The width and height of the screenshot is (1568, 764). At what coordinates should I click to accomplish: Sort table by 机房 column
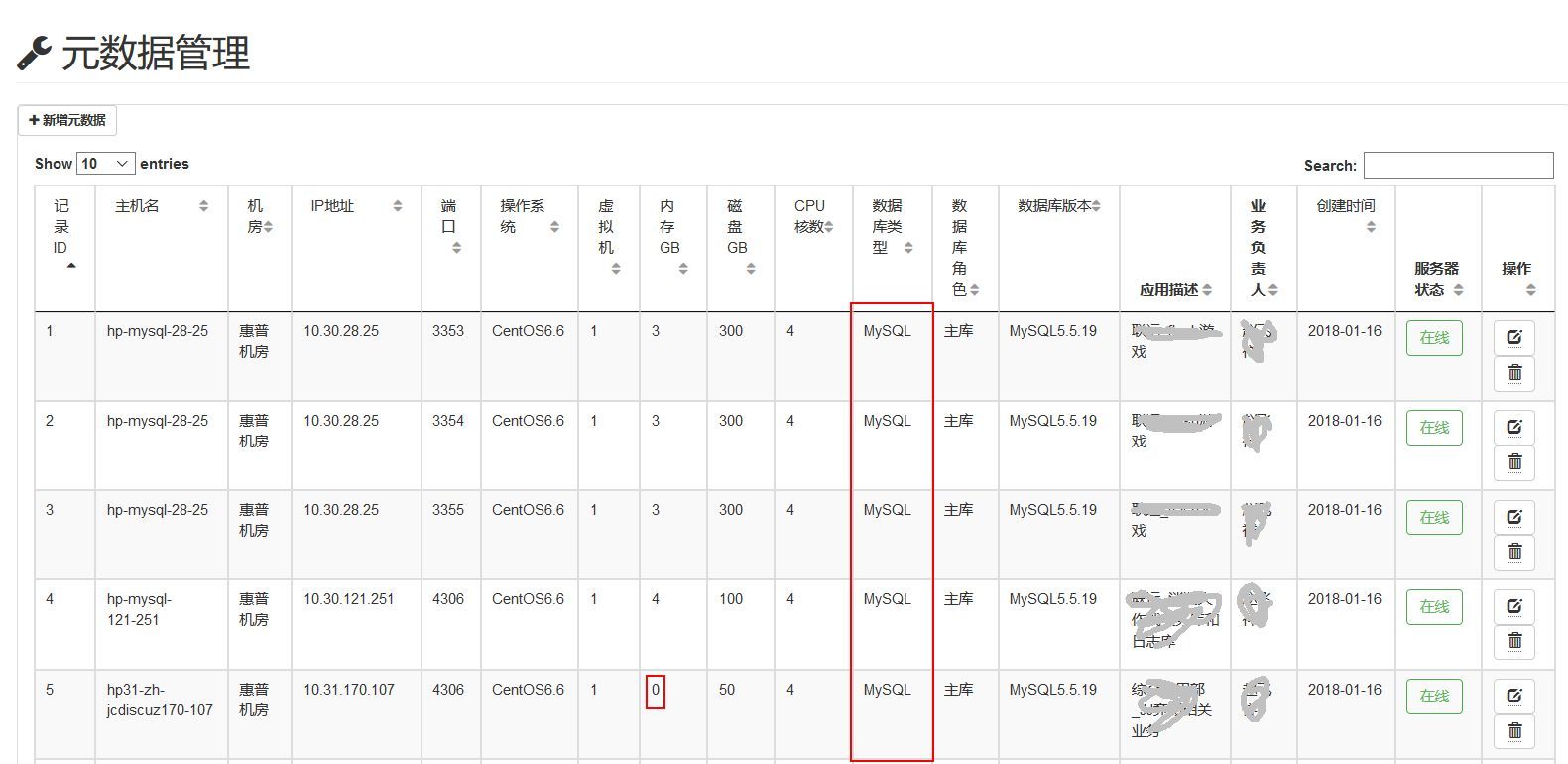(x=260, y=247)
